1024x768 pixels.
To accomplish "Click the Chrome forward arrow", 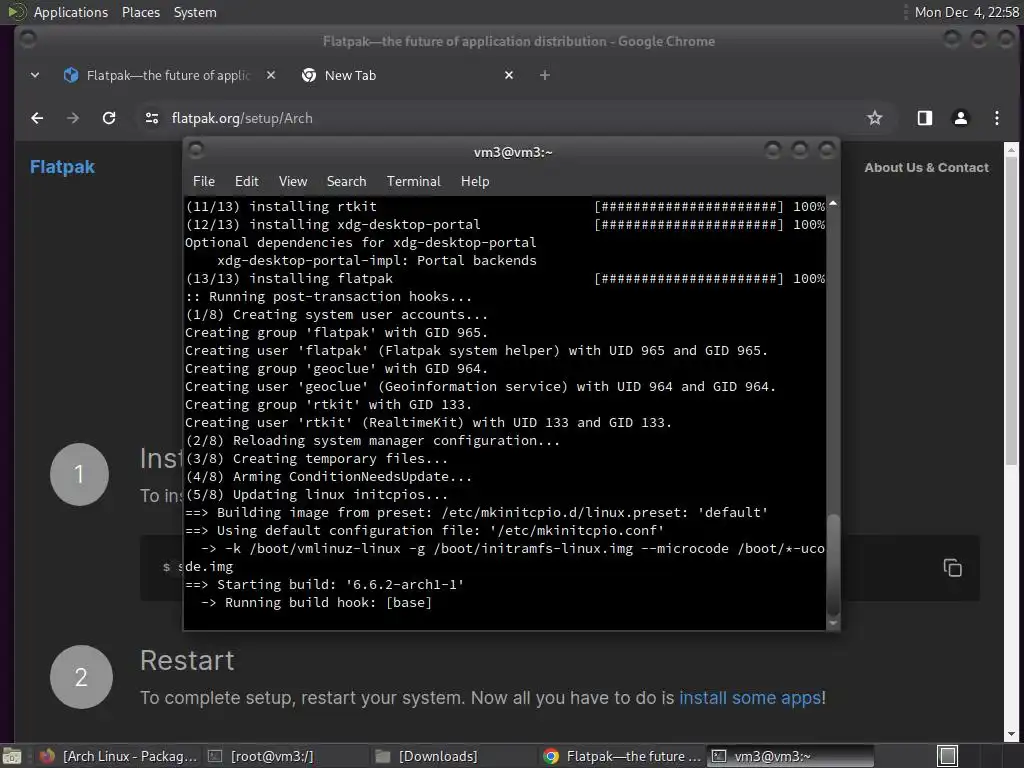I will tap(73, 118).
